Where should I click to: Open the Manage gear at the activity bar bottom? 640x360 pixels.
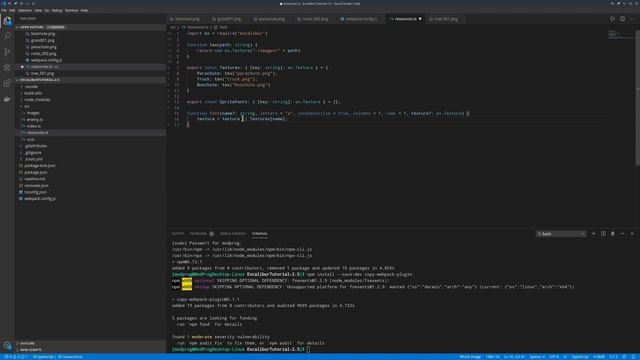[x=7, y=345]
